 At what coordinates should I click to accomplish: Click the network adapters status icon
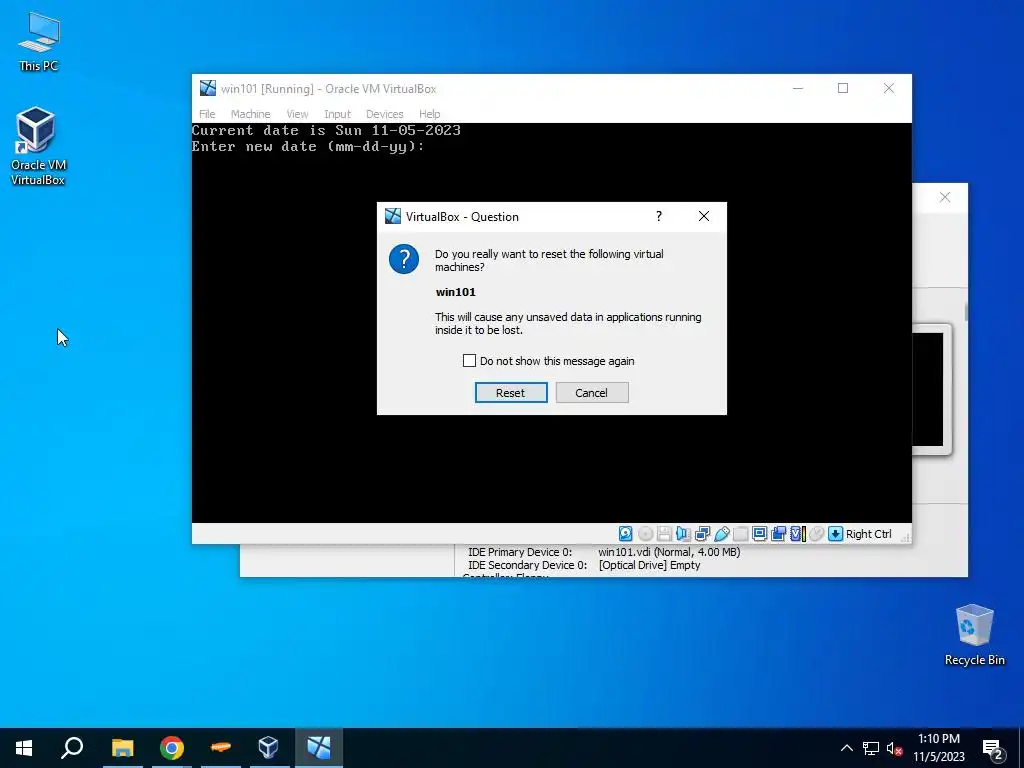coord(702,534)
